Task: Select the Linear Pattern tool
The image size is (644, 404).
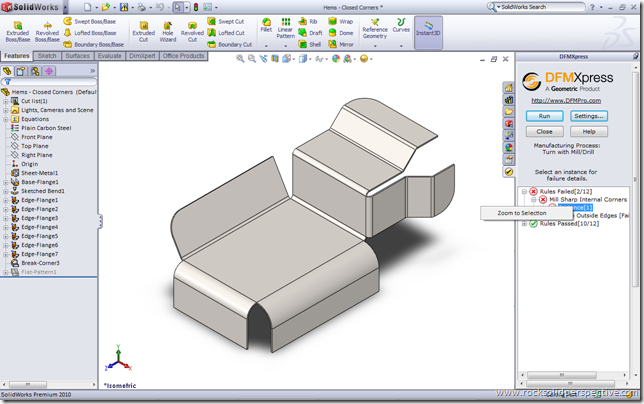Action: coord(285,28)
